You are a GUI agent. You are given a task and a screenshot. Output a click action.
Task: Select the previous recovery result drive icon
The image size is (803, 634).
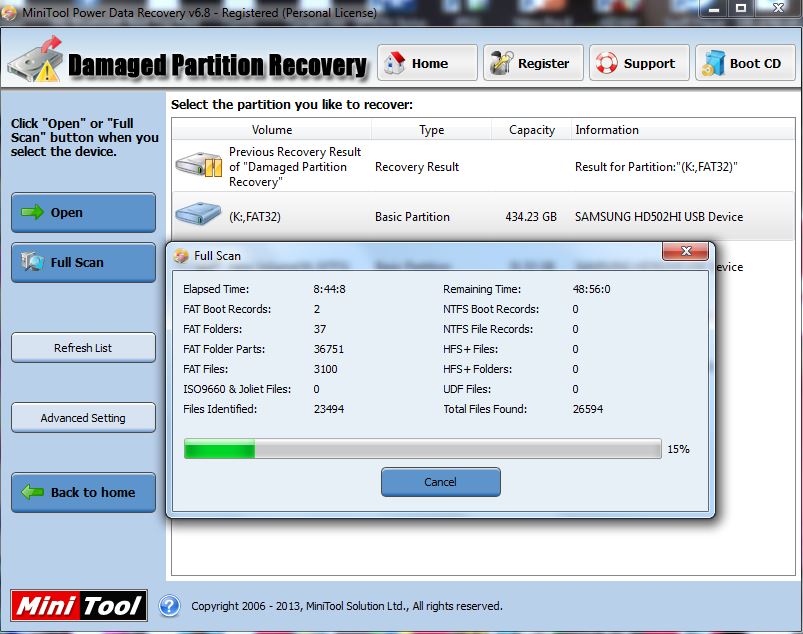[x=199, y=167]
